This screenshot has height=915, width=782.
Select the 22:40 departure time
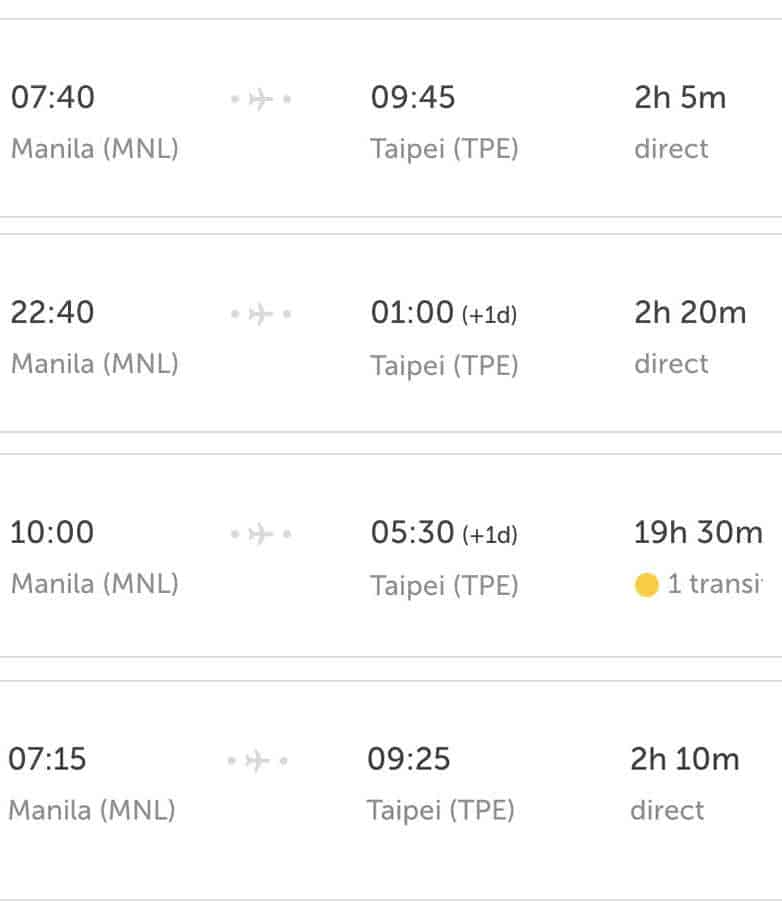(x=52, y=313)
